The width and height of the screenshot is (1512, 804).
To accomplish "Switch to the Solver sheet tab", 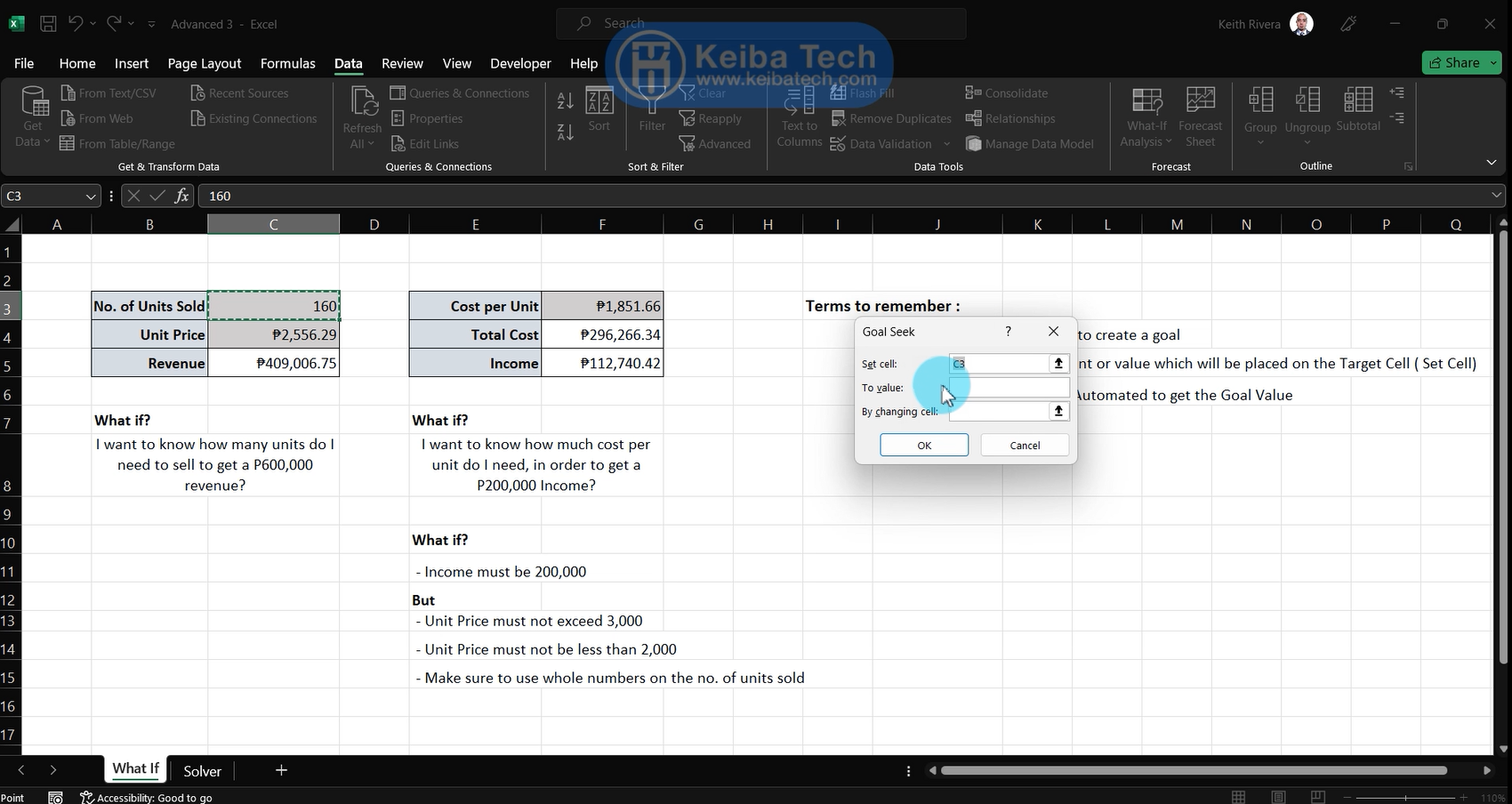I will [202, 771].
